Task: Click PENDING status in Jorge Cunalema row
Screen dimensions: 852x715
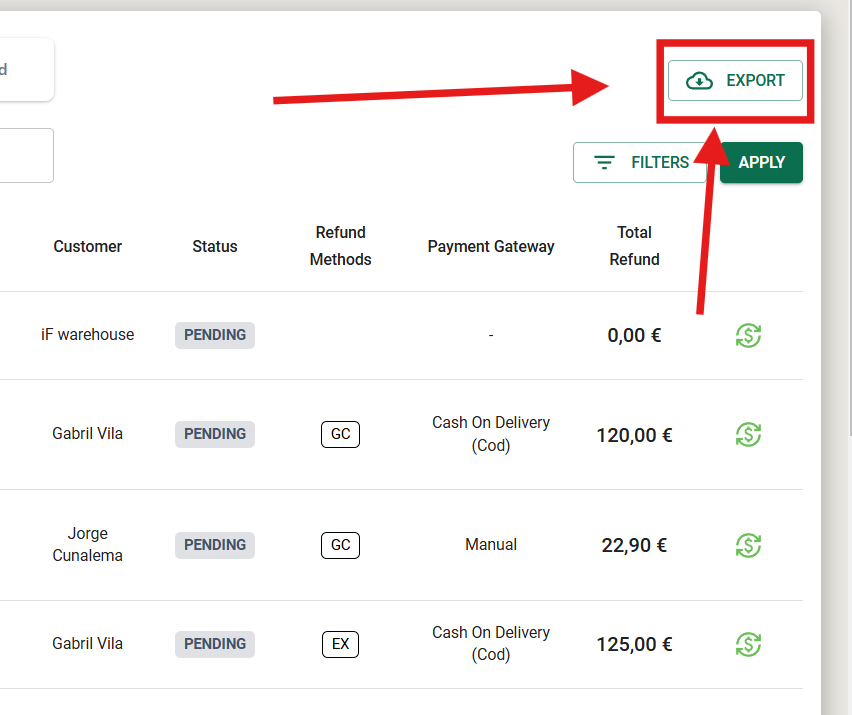Action: (215, 545)
